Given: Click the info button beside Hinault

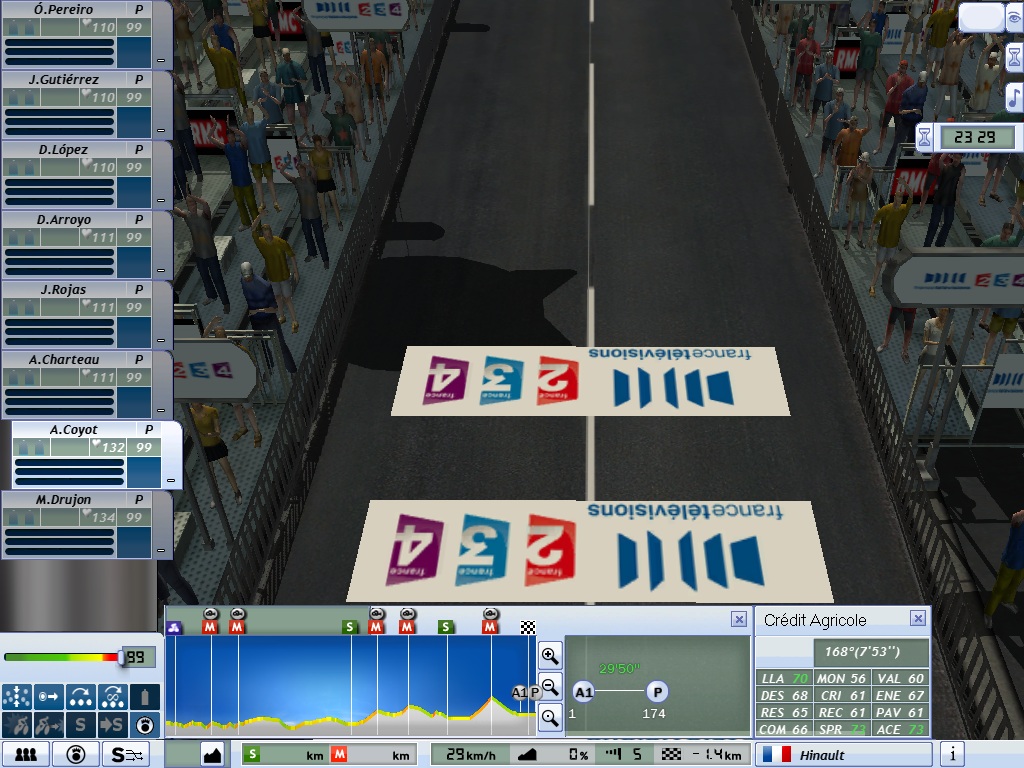Looking at the screenshot, I should 952,754.
